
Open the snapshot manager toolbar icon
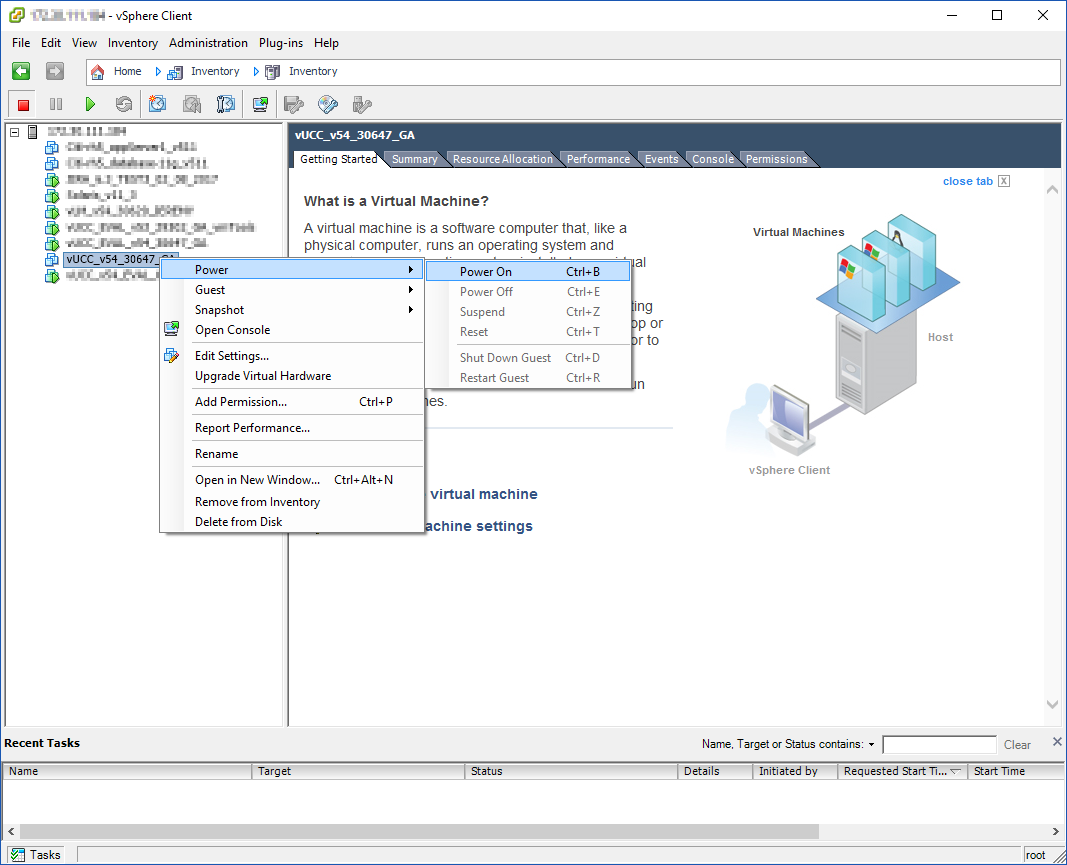pyautogui.click(x=226, y=104)
